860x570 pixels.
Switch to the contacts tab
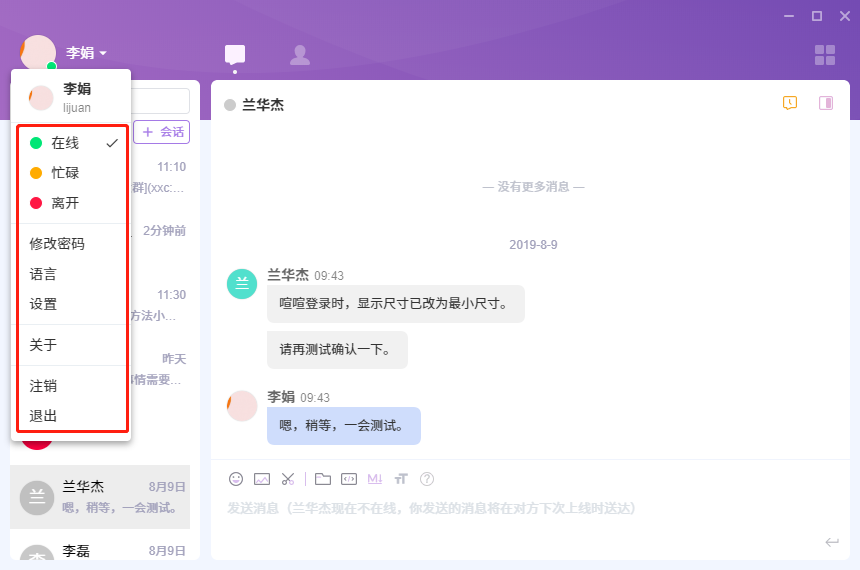[299, 55]
